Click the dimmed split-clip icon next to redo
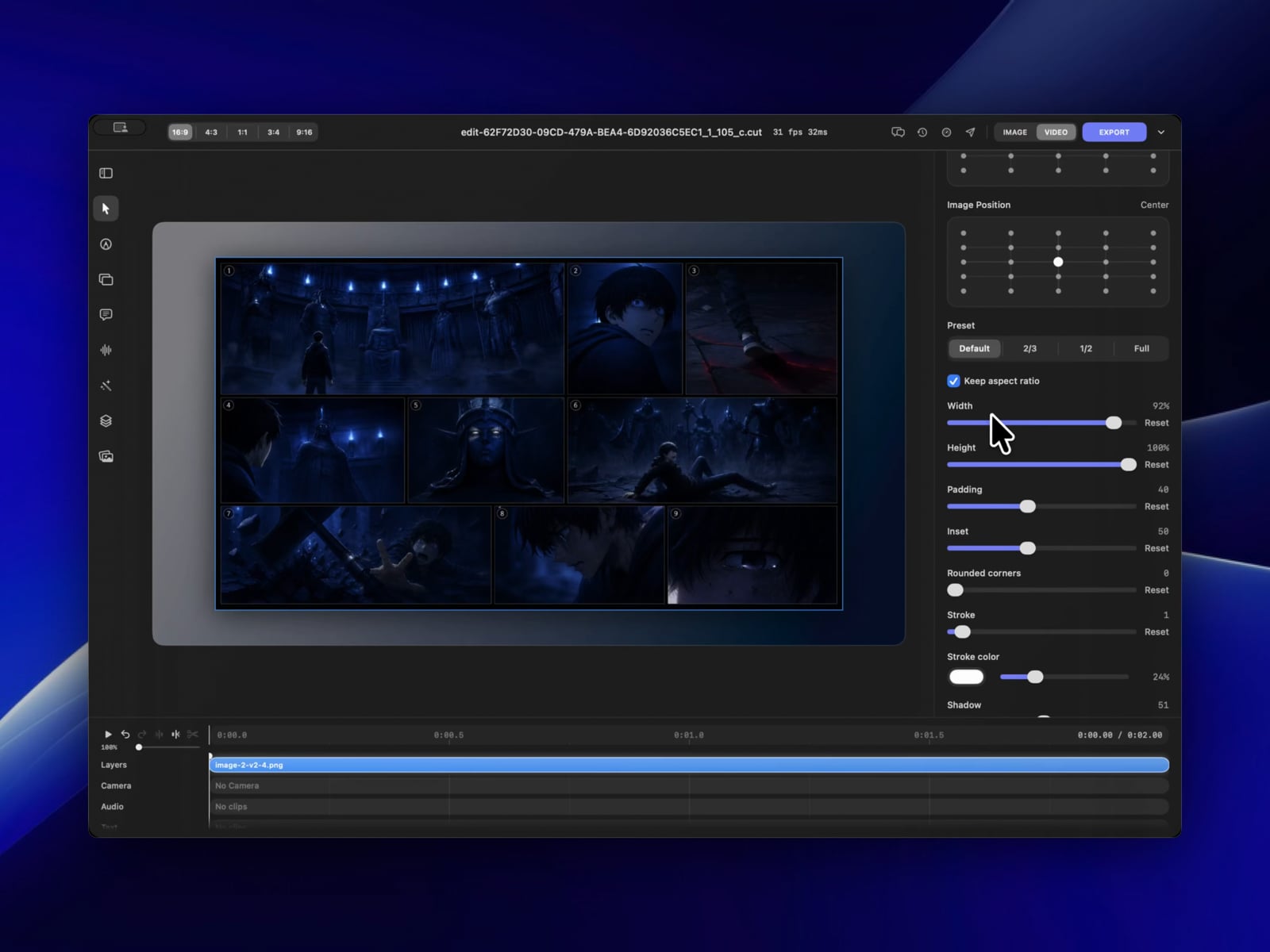The image size is (1270, 952). point(159,735)
